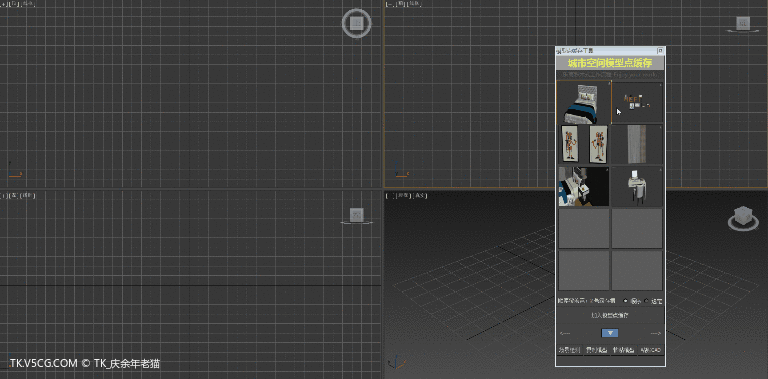This screenshot has height=379, width=768.
Task: Close the model cache floating panel
Action: click(x=660, y=50)
